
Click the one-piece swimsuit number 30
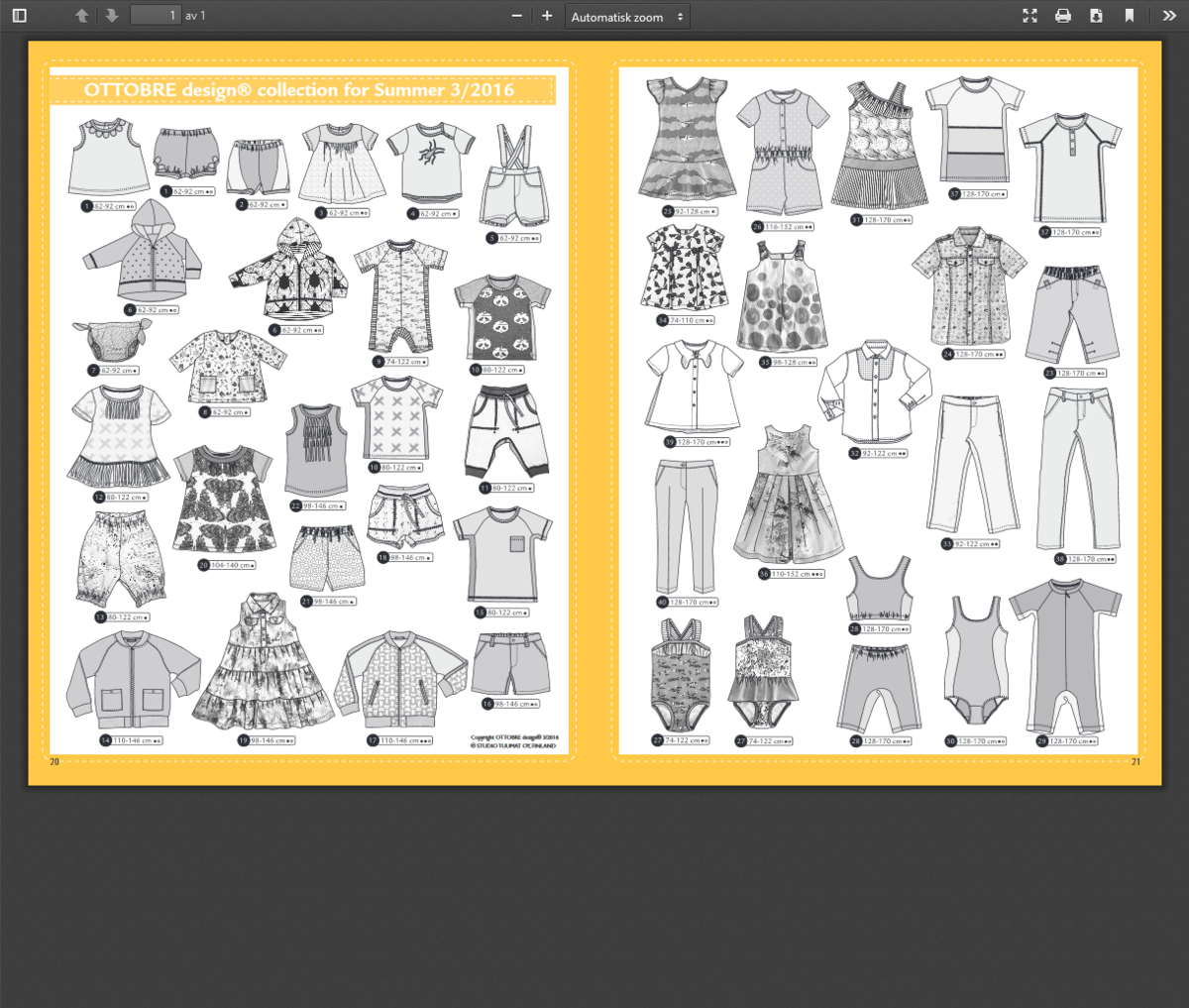coord(976,659)
